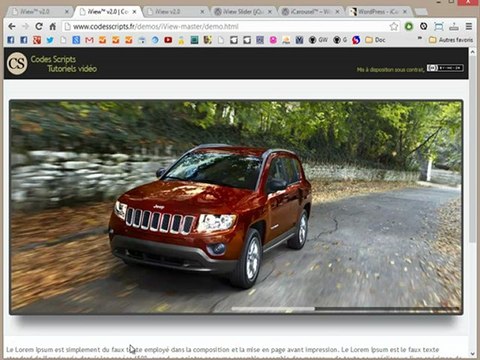Select the active iView v2.0 | Co tab
The image size is (480, 360).
107,12
